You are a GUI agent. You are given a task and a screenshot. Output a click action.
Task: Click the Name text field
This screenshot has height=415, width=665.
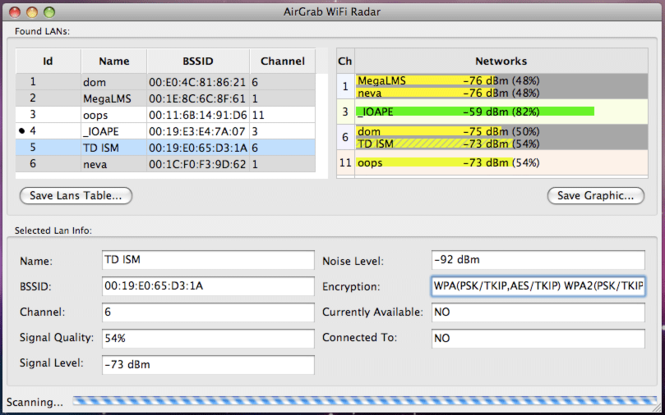pyautogui.click(x=207, y=260)
